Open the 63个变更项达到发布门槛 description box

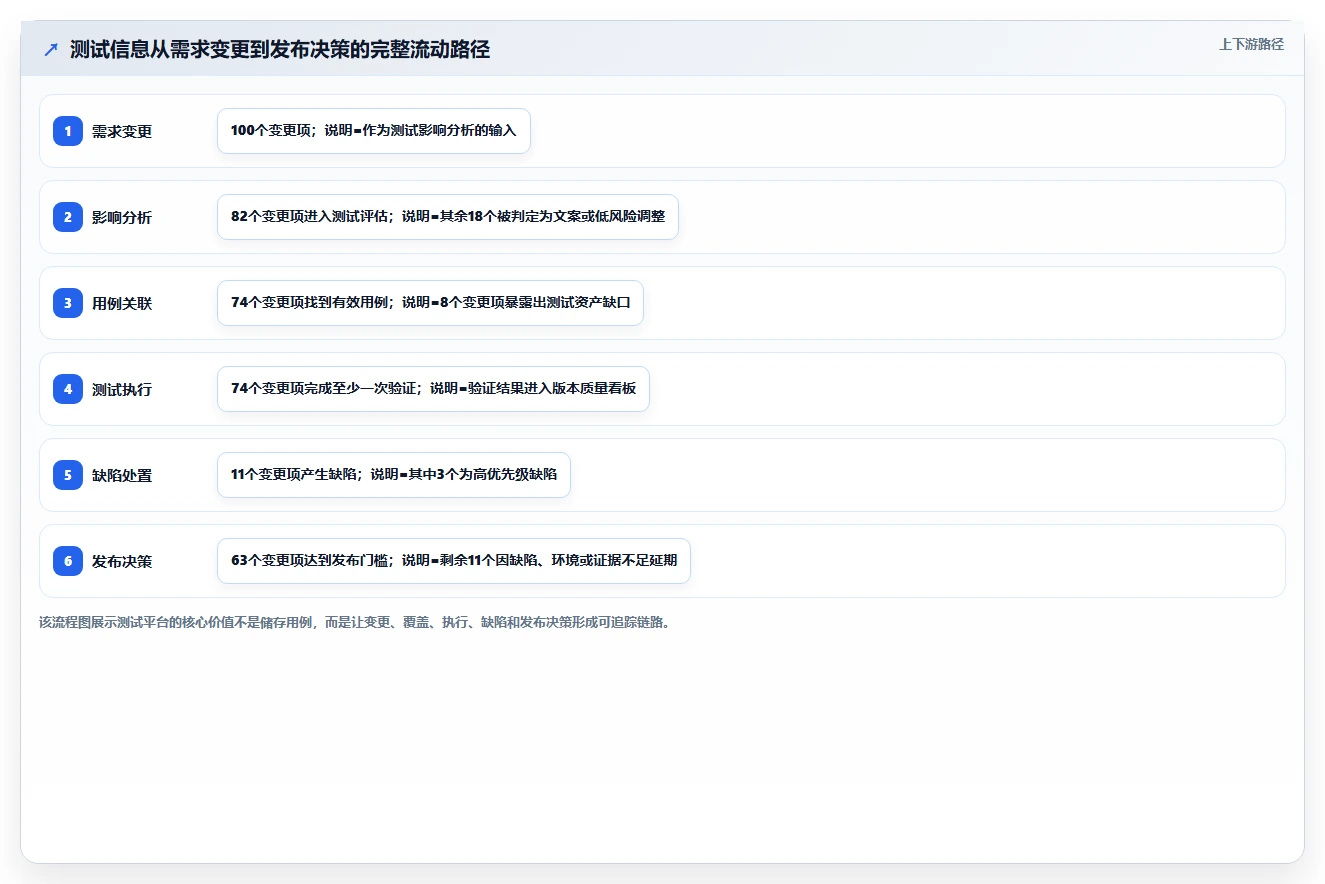click(454, 561)
